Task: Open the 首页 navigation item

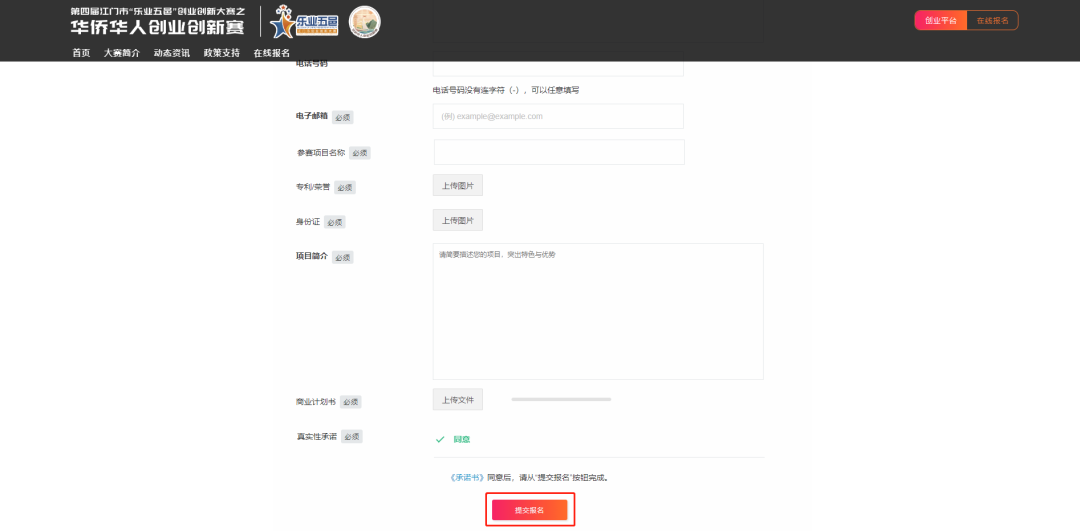Action: (x=81, y=53)
